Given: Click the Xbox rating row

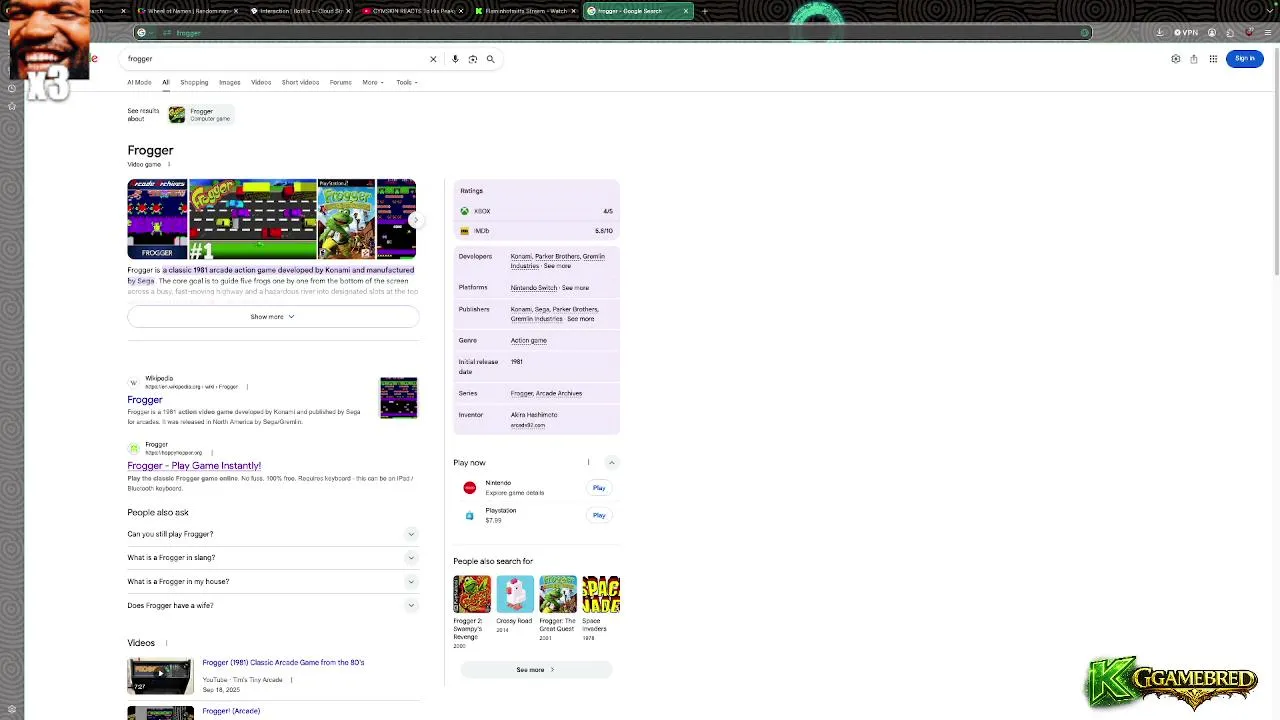Looking at the screenshot, I should (536, 211).
